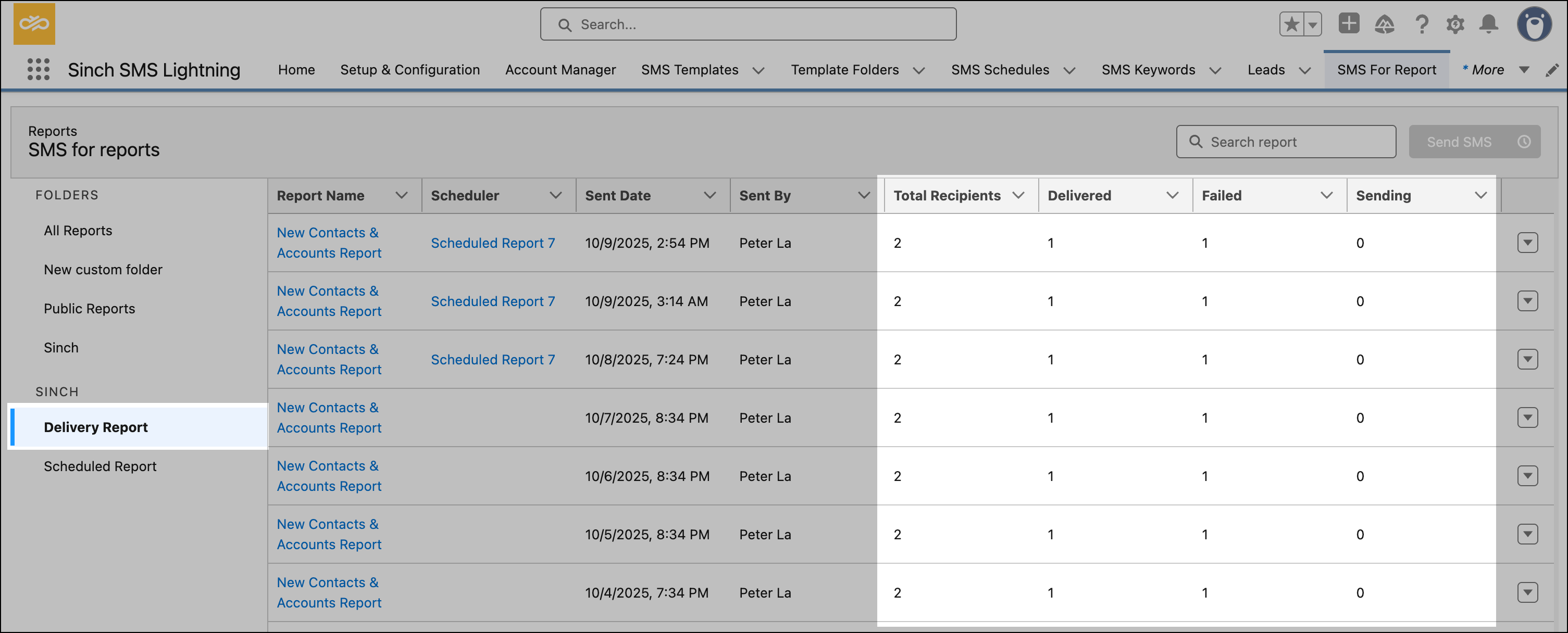Expand the SMS Templates tab chevron

coord(758,71)
